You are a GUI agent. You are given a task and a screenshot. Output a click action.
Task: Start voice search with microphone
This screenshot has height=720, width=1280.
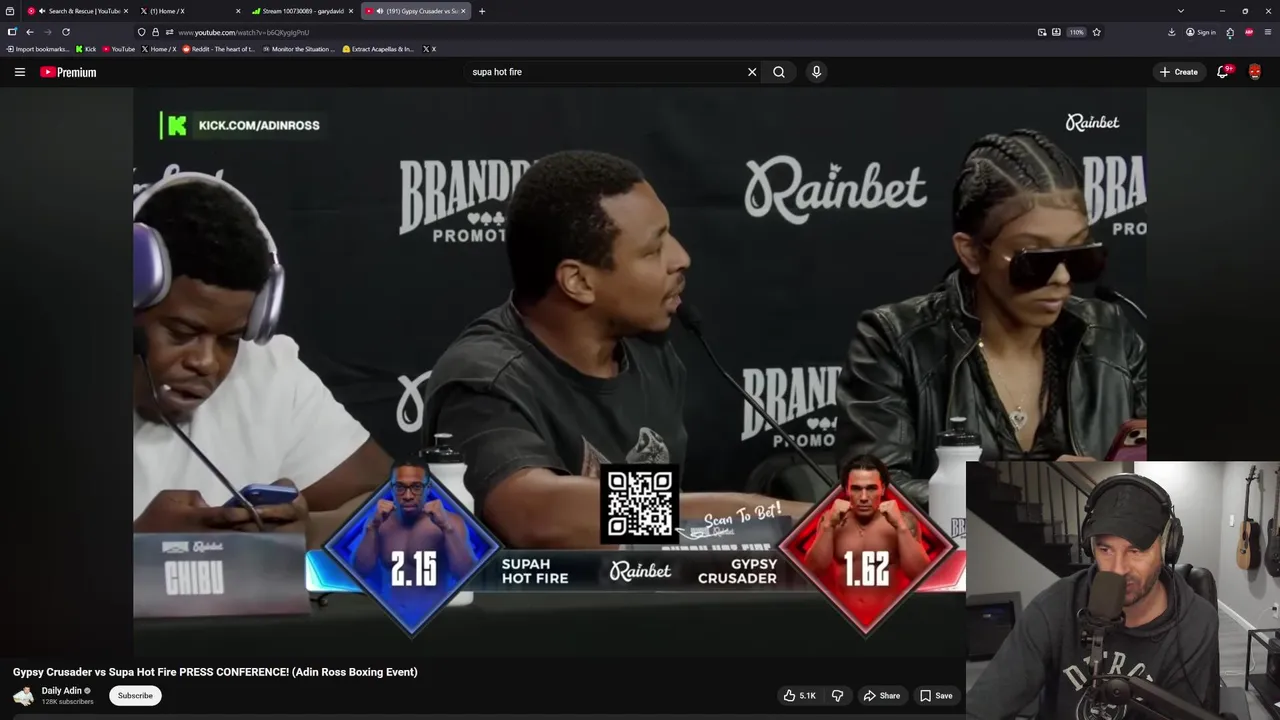(816, 72)
